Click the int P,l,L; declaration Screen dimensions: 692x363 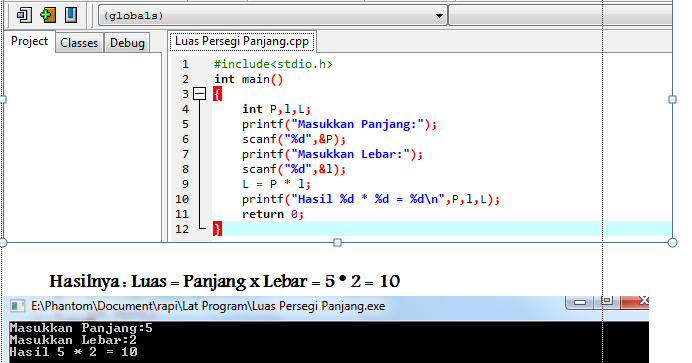277,109
